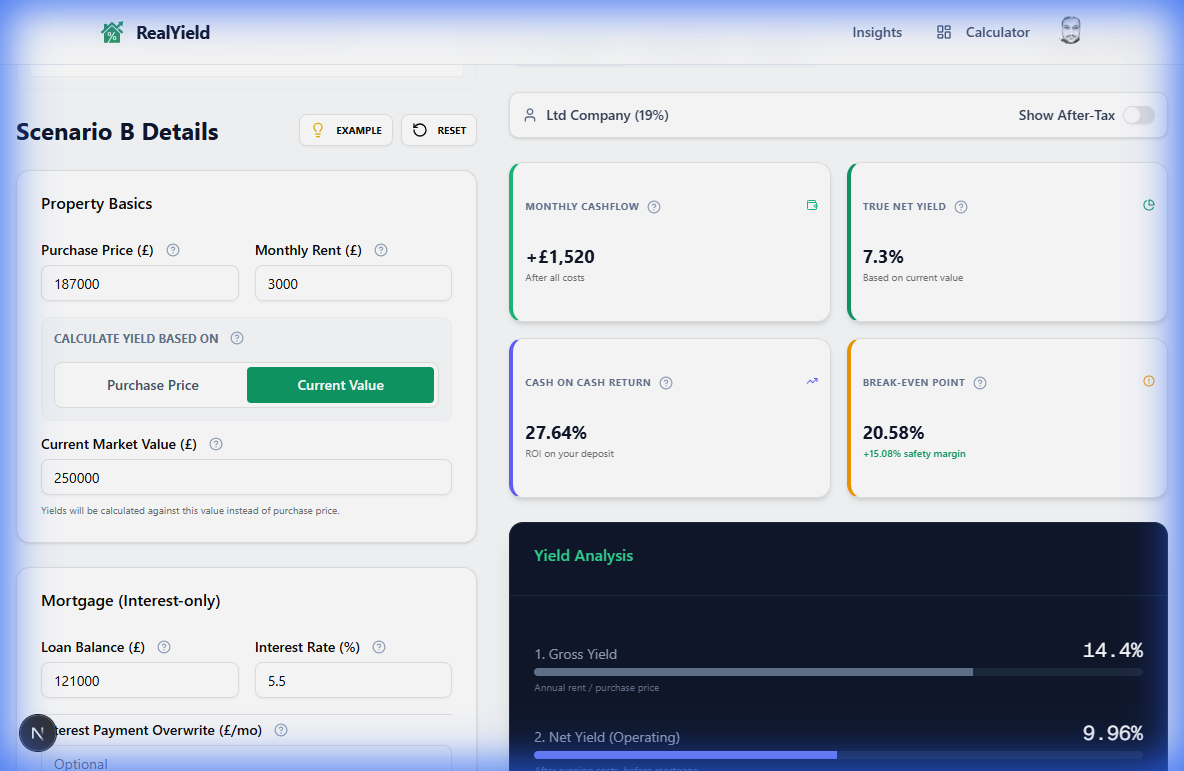Select the Current Value yield basis option
Image resolution: width=1184 pixels, height=771 pixels.
tap(340, 385)
